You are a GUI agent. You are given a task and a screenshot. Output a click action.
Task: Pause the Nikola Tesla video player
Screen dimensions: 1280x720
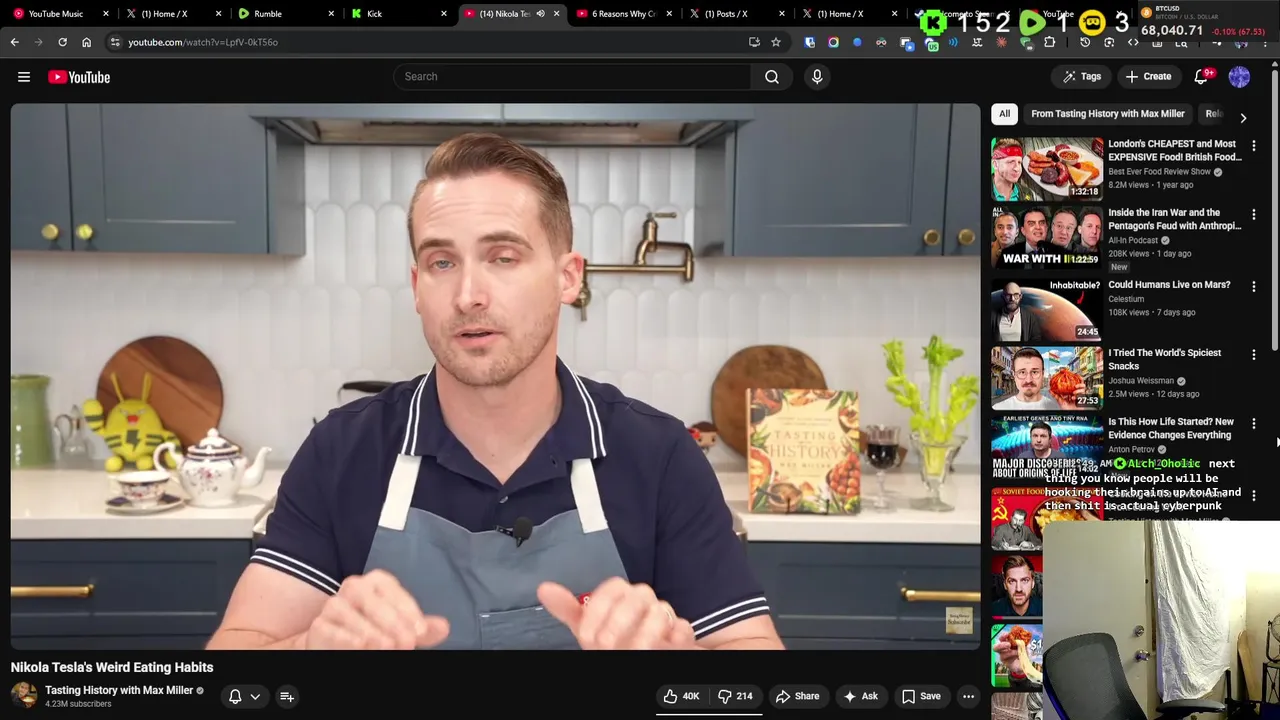[x=495, y=376]
